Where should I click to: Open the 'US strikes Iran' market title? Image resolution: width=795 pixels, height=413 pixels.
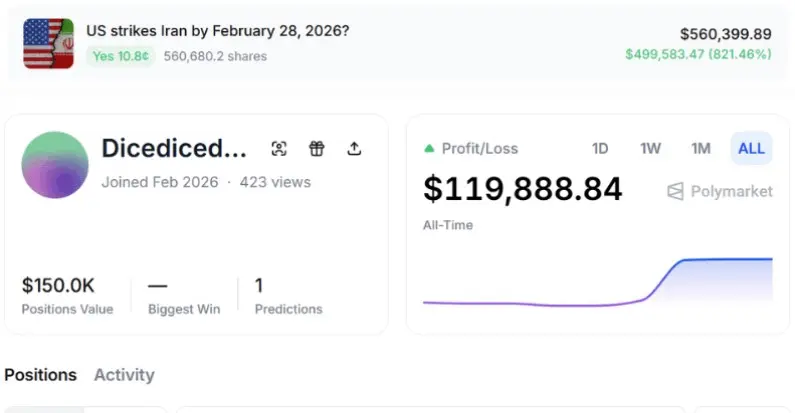tap(218, 30)
